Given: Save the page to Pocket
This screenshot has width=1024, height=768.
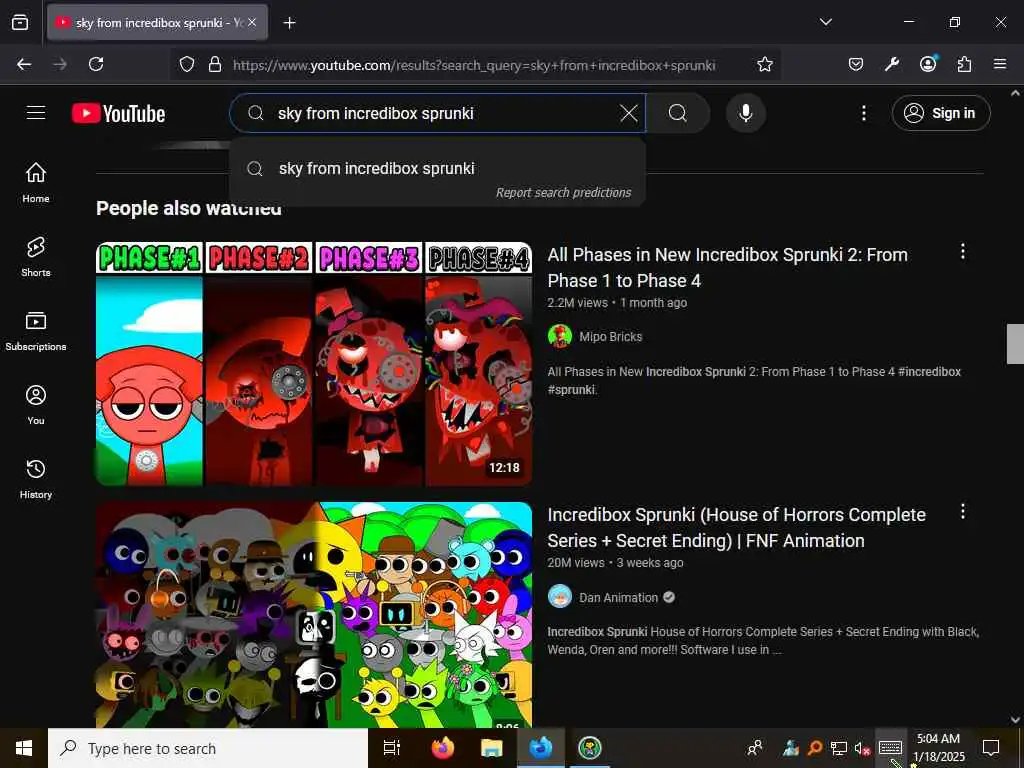Looking at the screenshot, I should coord(856,64).
